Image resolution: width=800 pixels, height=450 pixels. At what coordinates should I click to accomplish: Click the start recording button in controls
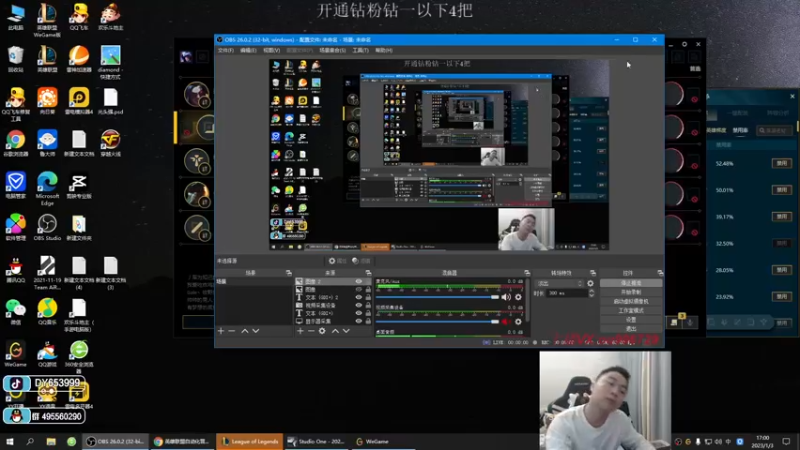pyautogui.click(x=631, y=292)
